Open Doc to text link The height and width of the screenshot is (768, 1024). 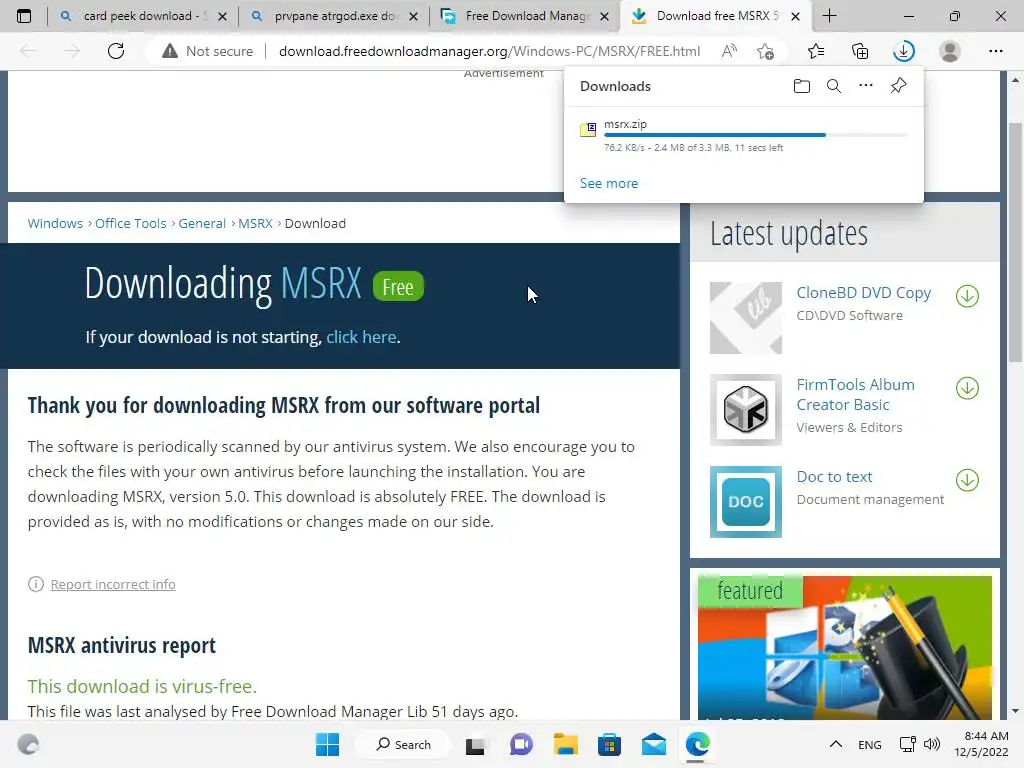click(834, 477)
